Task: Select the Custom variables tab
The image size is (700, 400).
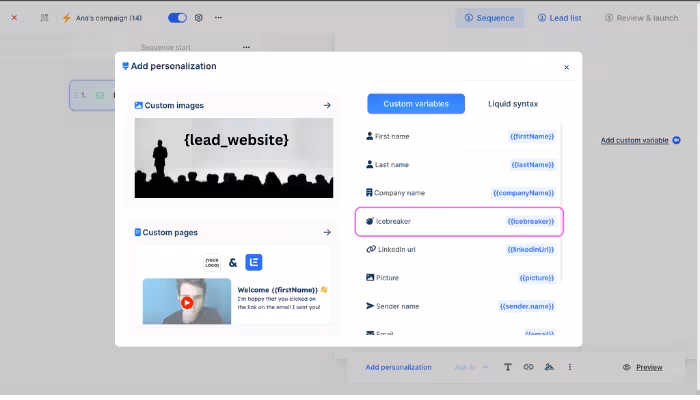Action: click(416, 104)
